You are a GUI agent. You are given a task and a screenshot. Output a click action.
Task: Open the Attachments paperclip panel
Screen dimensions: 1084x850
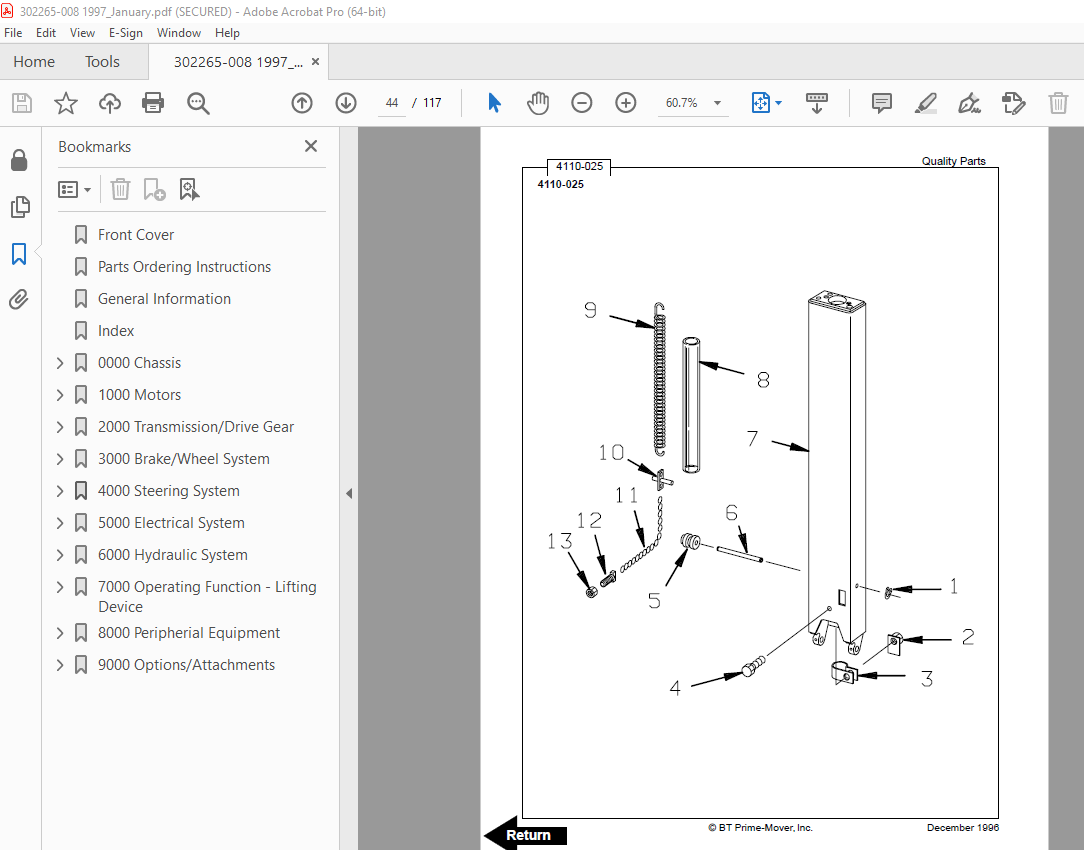tap(19, 300)
